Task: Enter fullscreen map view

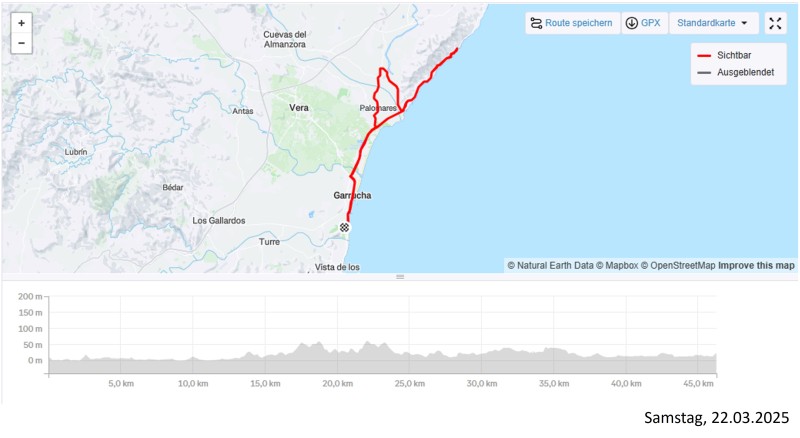Action: coord(776,23)
